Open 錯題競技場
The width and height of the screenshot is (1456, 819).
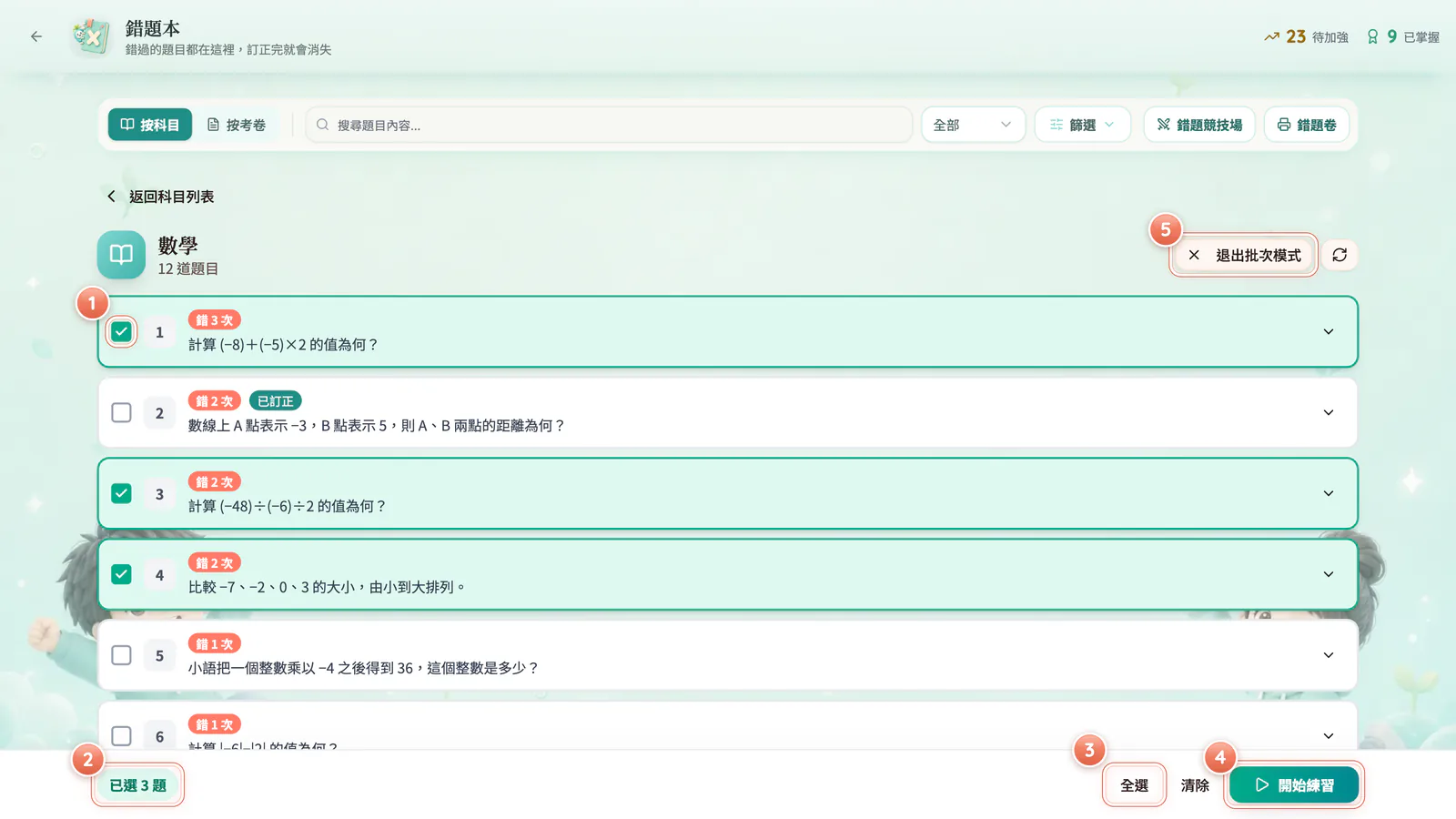coord(1199,125)
